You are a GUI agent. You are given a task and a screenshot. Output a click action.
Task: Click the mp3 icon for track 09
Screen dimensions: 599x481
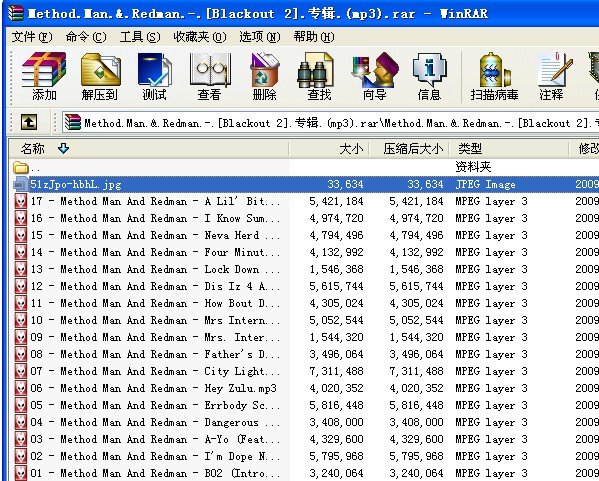tap(21, 337)
